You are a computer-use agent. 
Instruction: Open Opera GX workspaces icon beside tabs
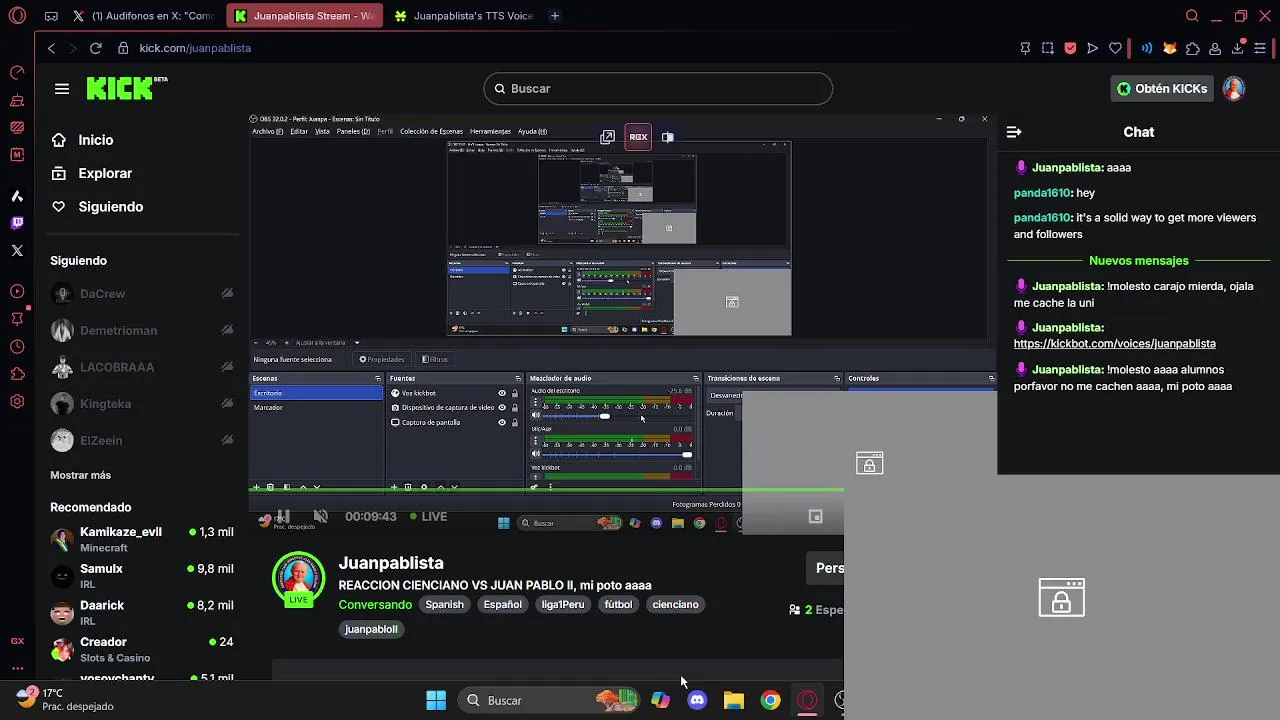click(x=51, y=16)
